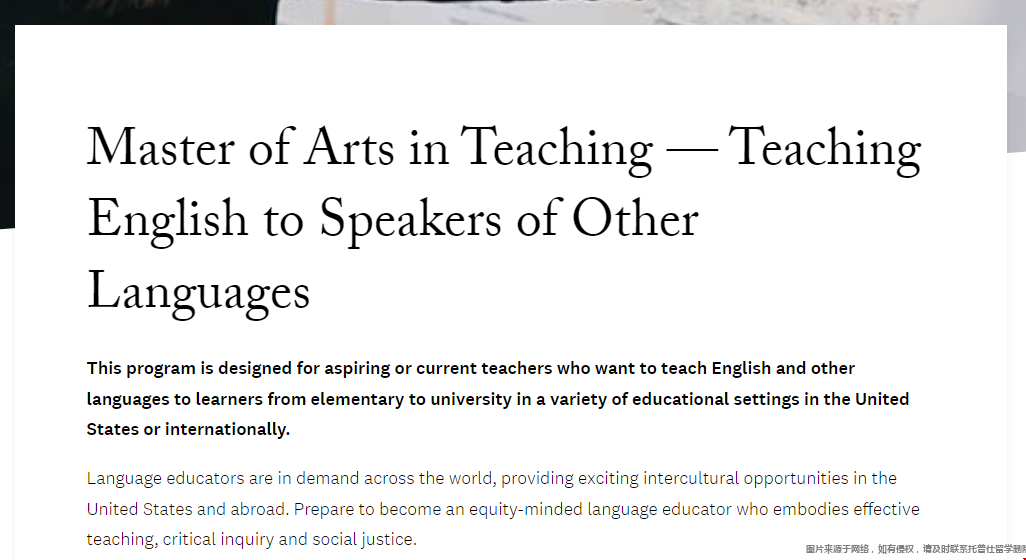Click the Chinese watermark text in the corner

[915, 550]
